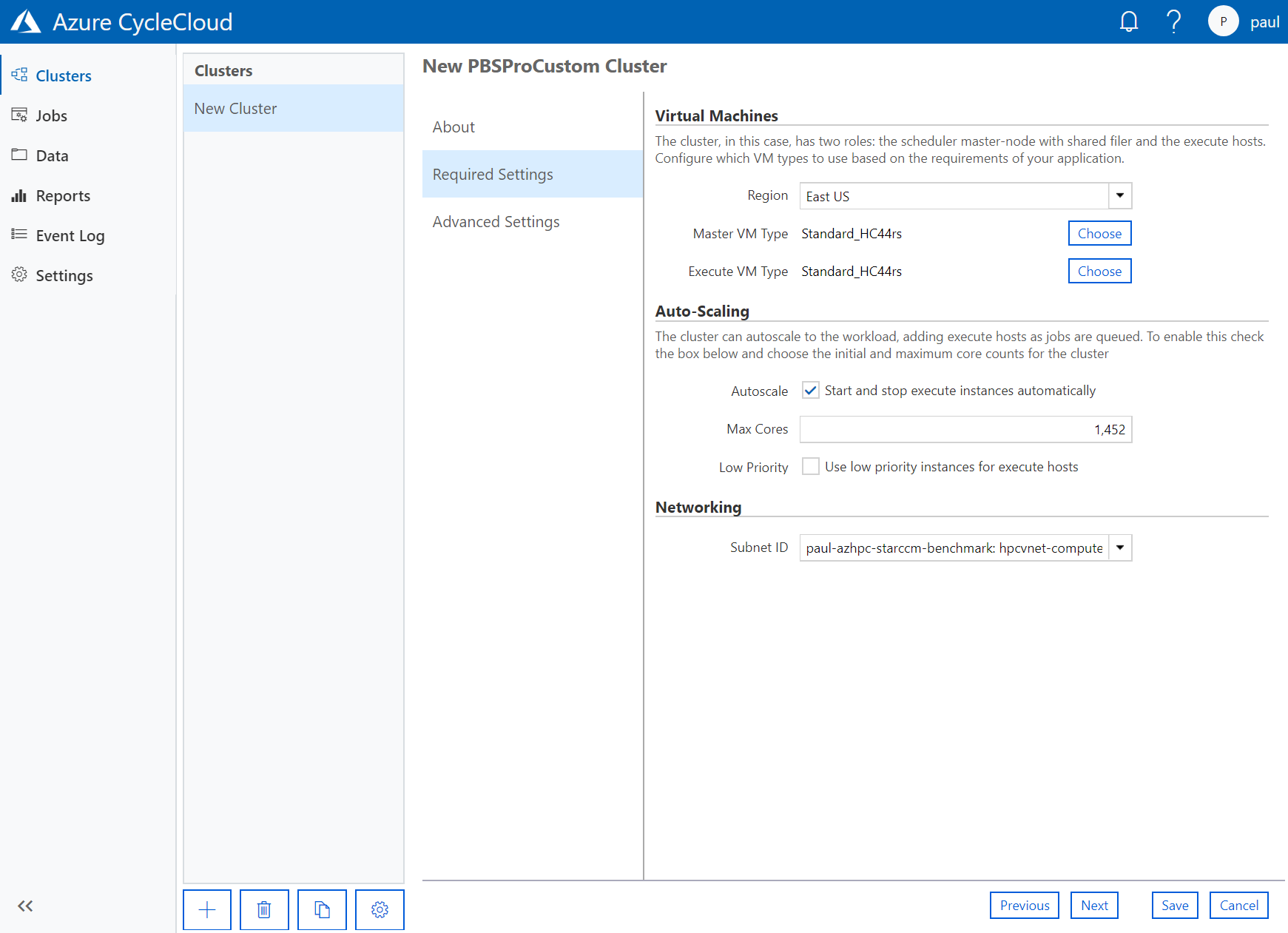Click the user avatar circle P
1288x933 pixels.
point(1223,21)
